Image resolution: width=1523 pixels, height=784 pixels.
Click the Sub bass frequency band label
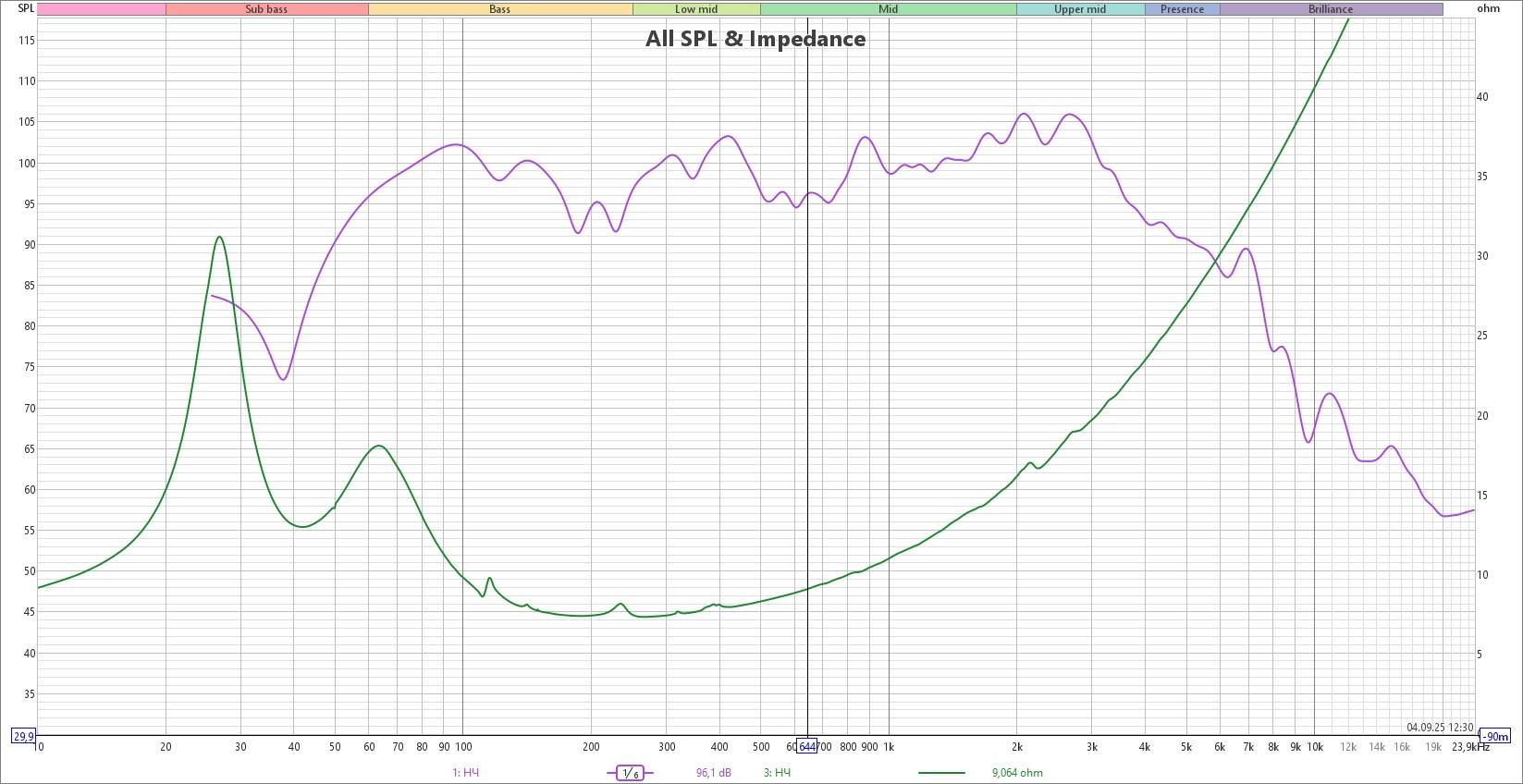[x=266, y=9]
